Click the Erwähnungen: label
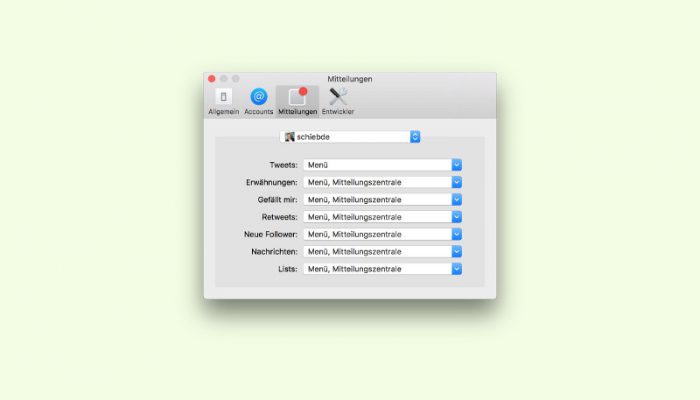This screenshot has width=700, height=400. click(x=271, y=182)
